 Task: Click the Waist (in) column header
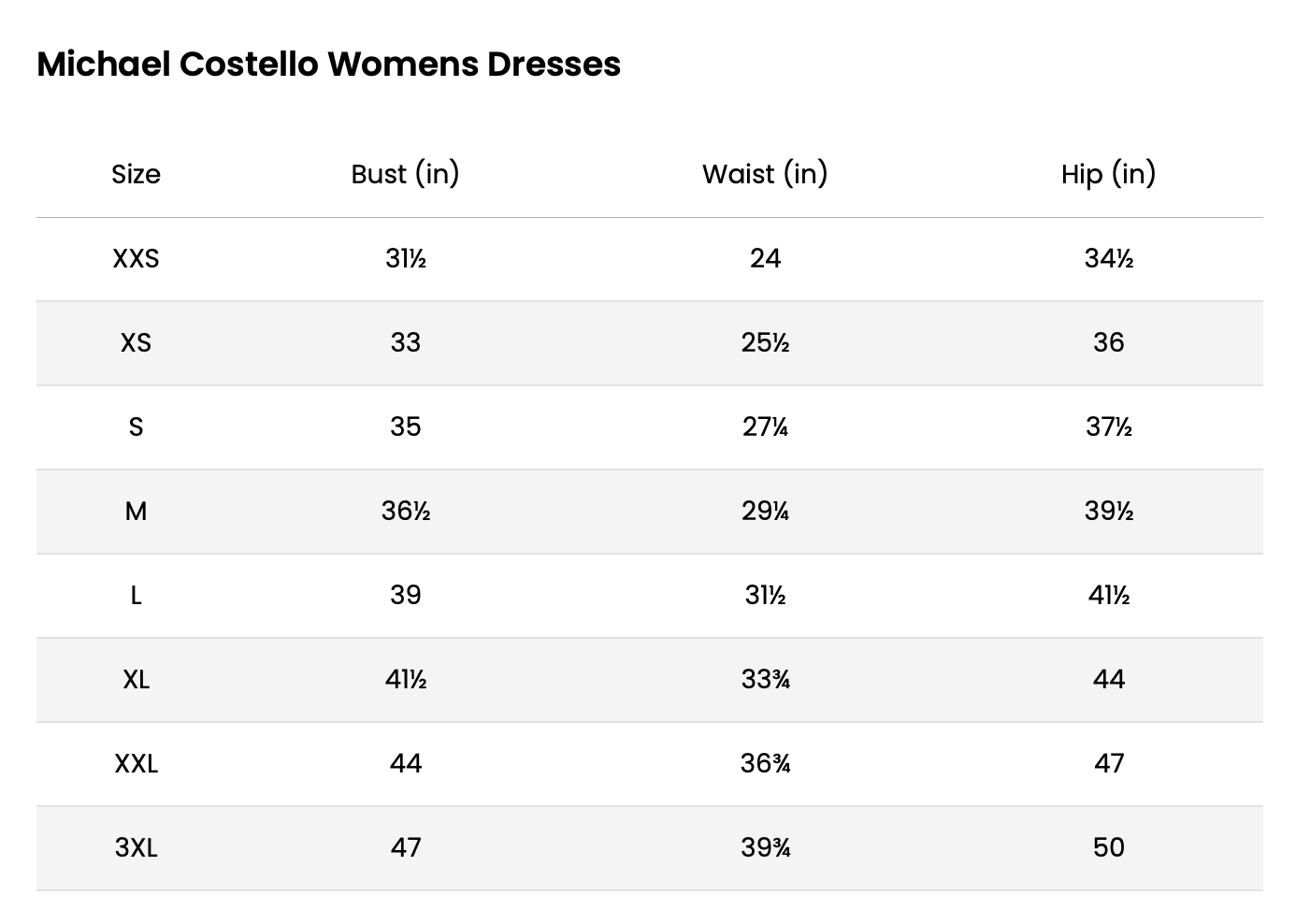[765, 174]
